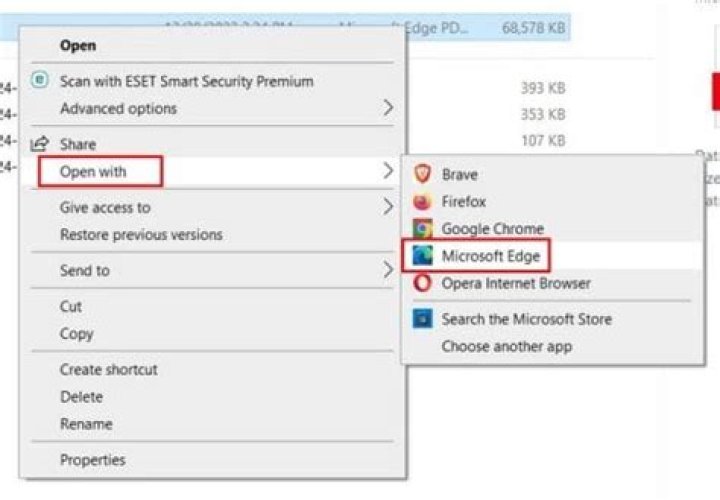Click the ESET Smart Security scan icon
720x500 pixels.
pos(40,81)
